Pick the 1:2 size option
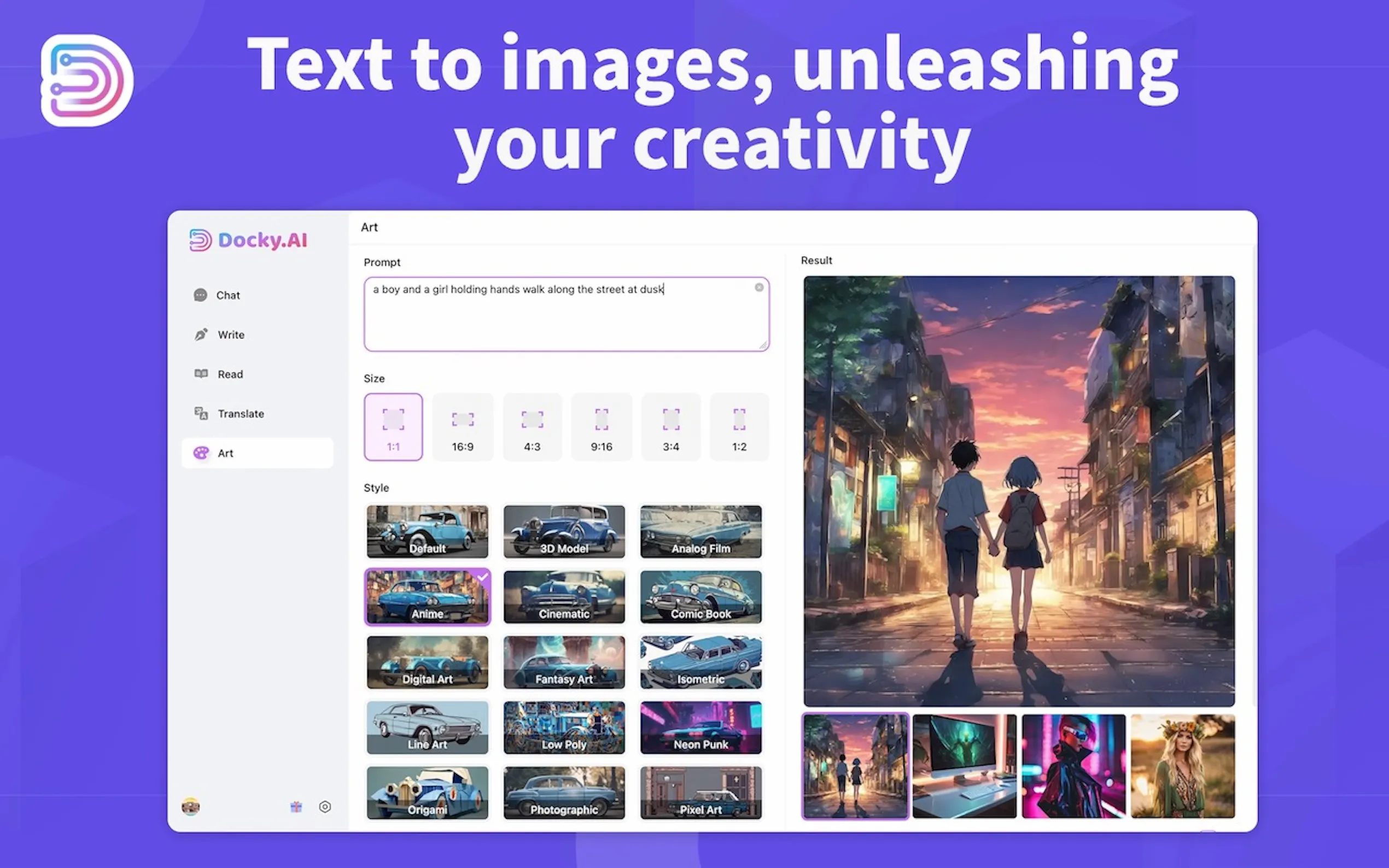Screen dimensions: 1389x868 click(x=739, y=426)
